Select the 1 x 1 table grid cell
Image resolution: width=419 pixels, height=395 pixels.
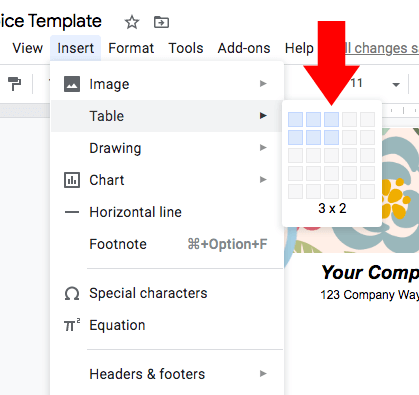click(x=295, y=119)
